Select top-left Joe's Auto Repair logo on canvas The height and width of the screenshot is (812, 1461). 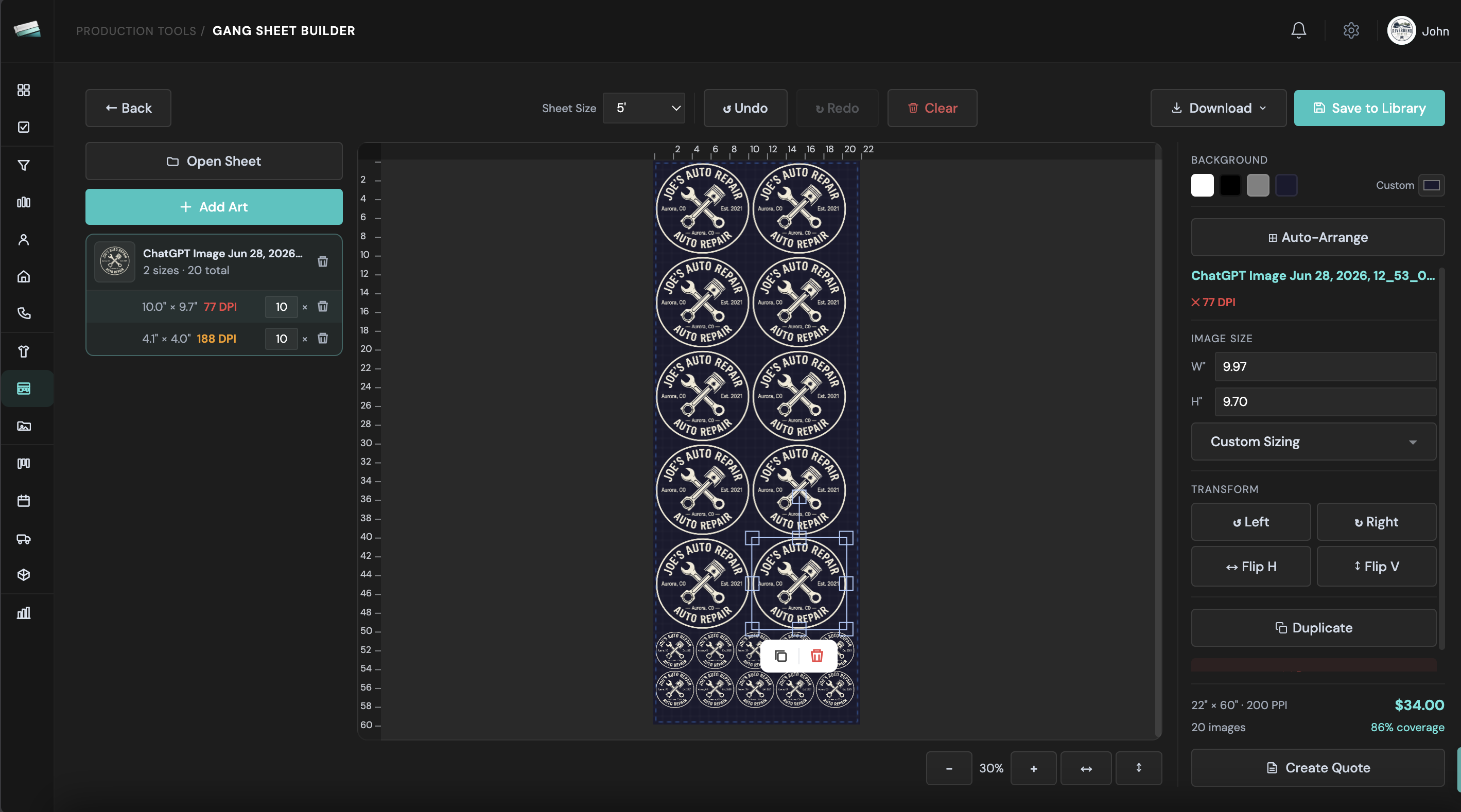[x=702, y=208]
